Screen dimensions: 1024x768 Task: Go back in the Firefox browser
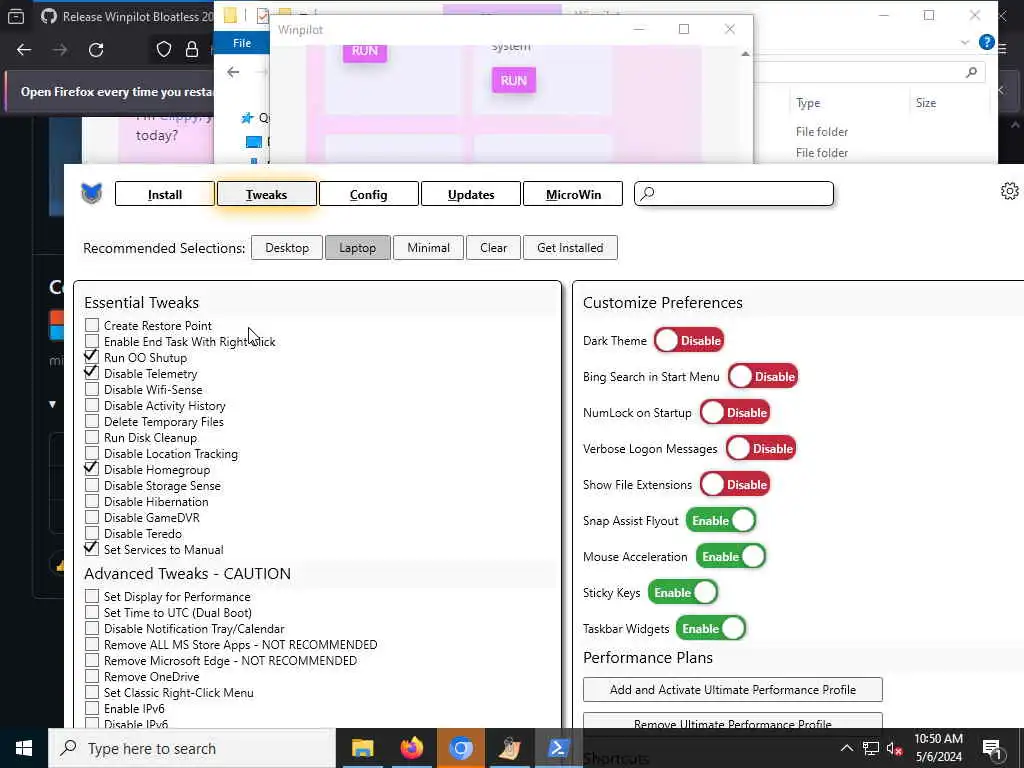point(24,50)
